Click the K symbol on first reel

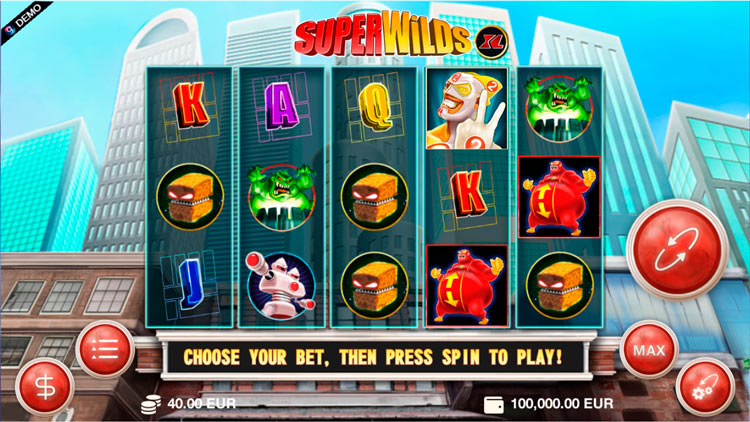click(x=191, y=106)
